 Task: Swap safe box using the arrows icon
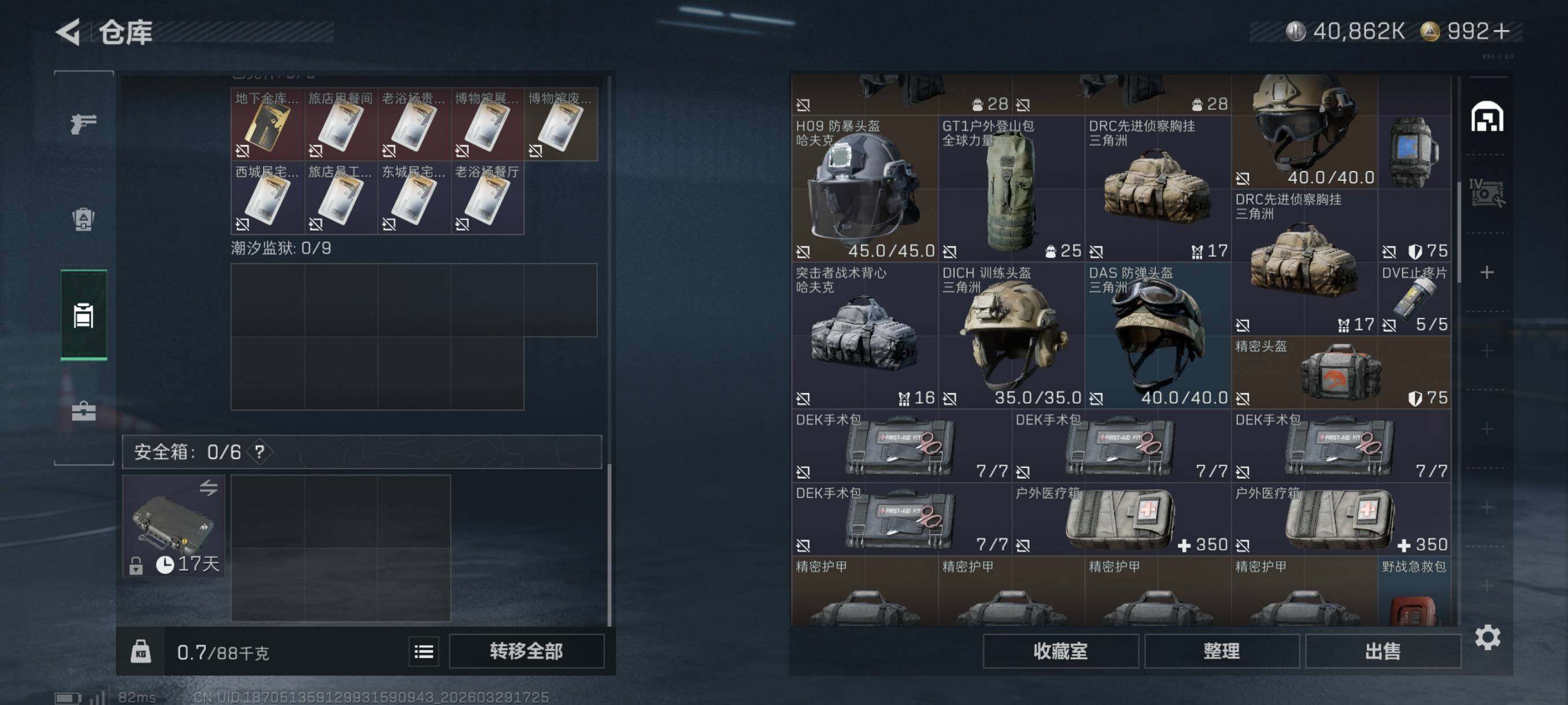208,487
